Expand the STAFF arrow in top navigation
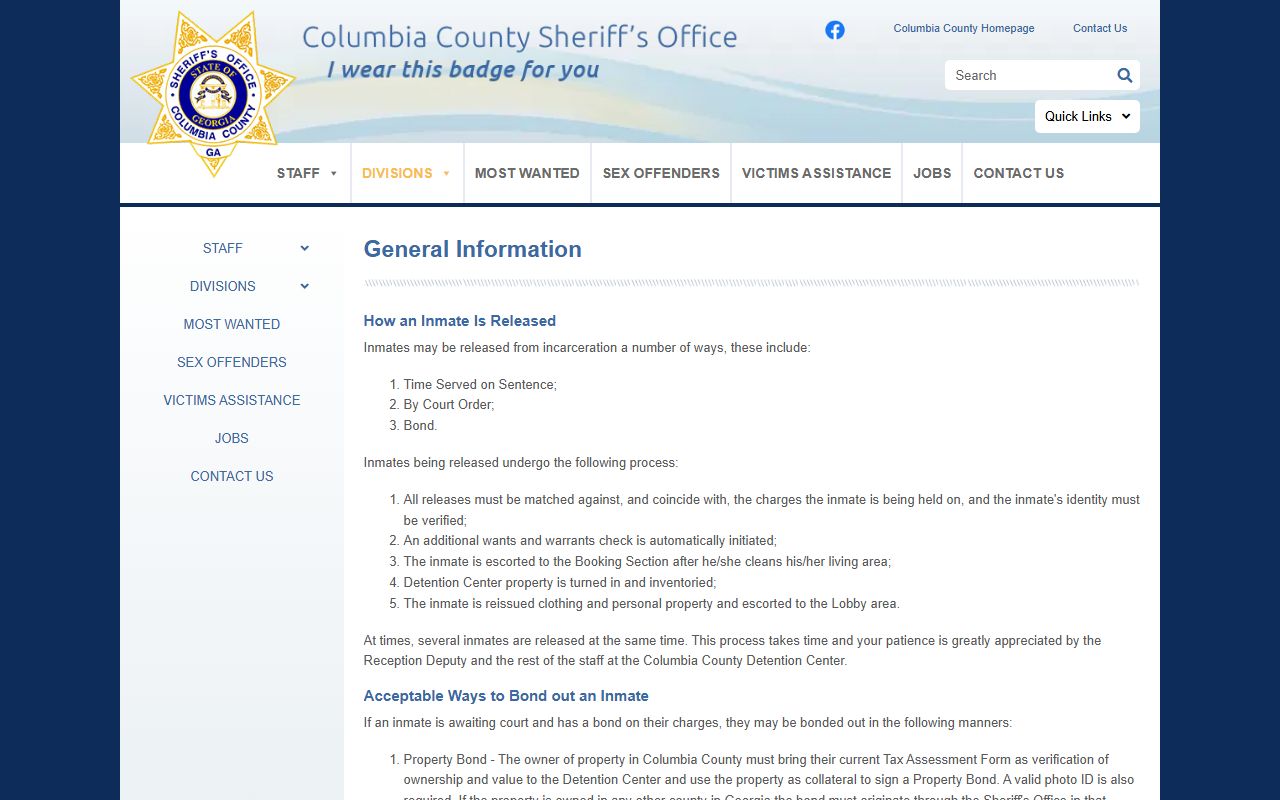 click(x=334, y=174)
